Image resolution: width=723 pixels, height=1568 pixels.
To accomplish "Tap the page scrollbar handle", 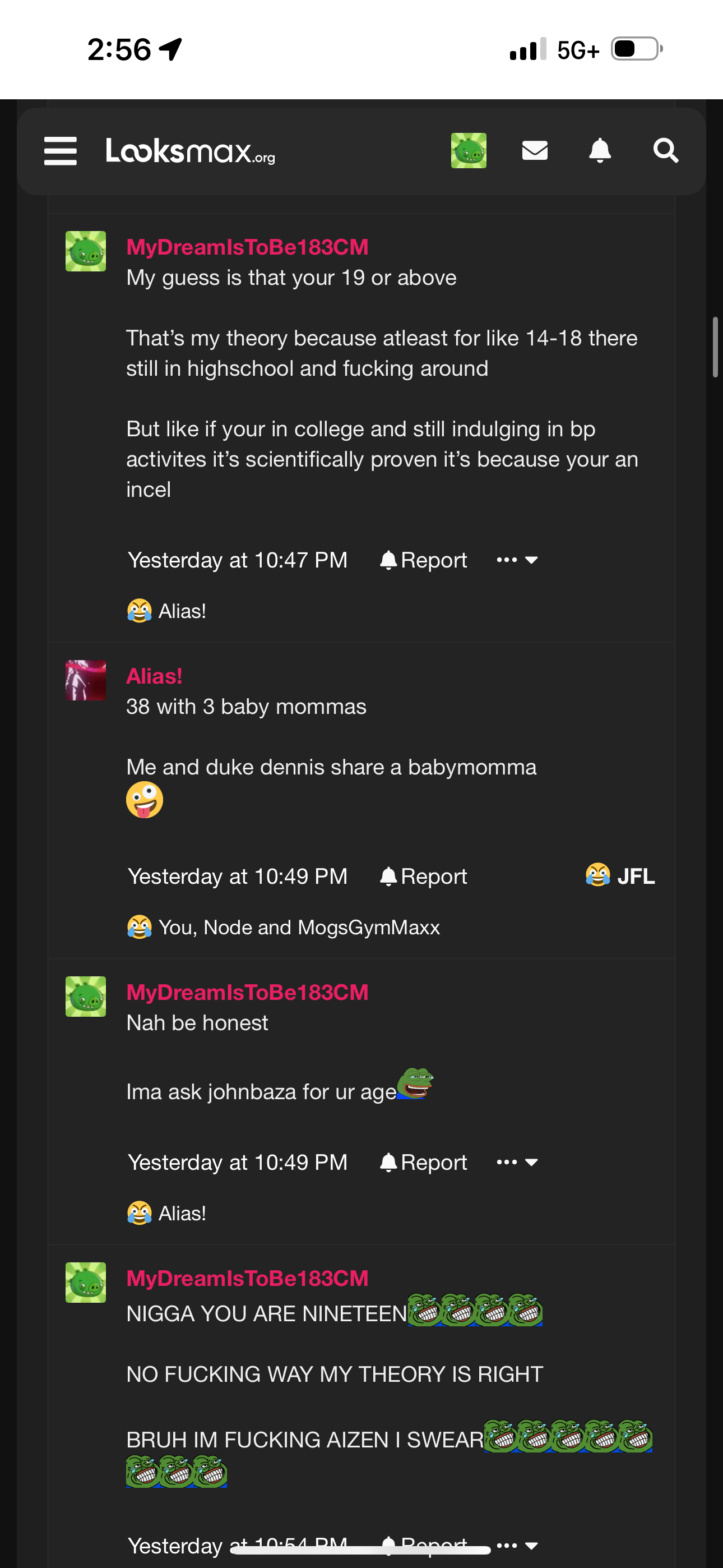I will click(715, 347).
